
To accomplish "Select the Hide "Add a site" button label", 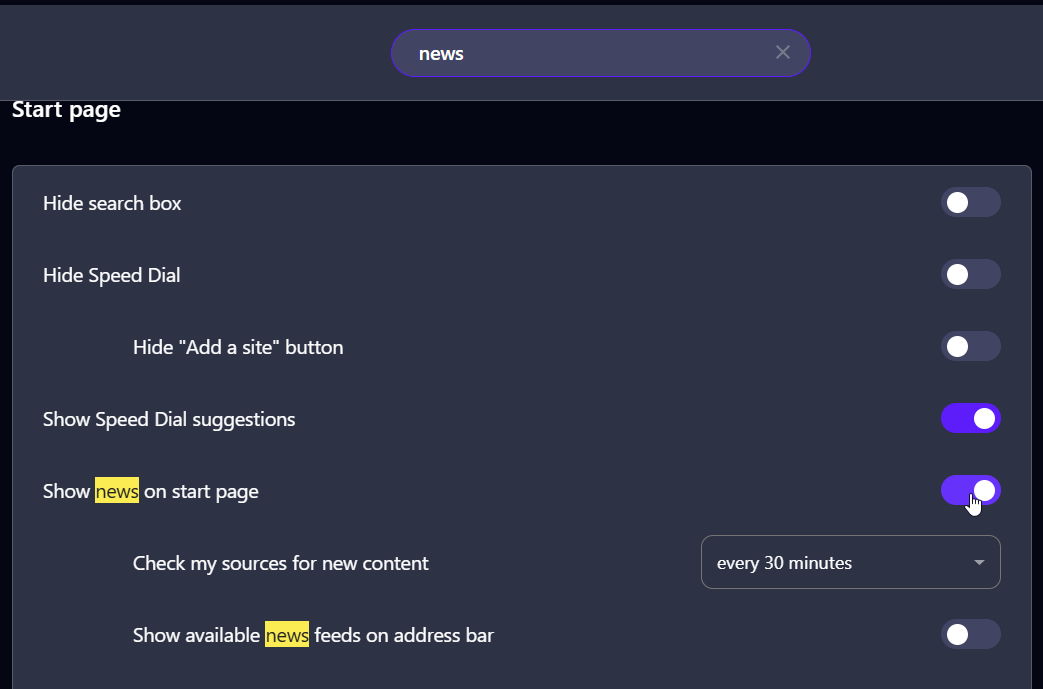I will pos(238,348).
